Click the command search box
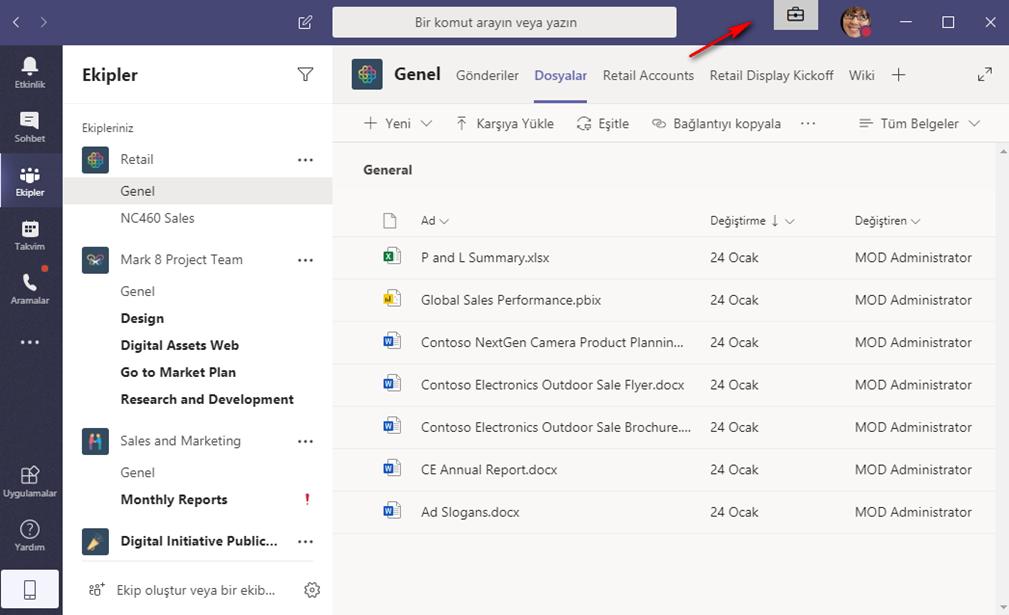Screen dimensions: 1009x615 pos(504,23)
